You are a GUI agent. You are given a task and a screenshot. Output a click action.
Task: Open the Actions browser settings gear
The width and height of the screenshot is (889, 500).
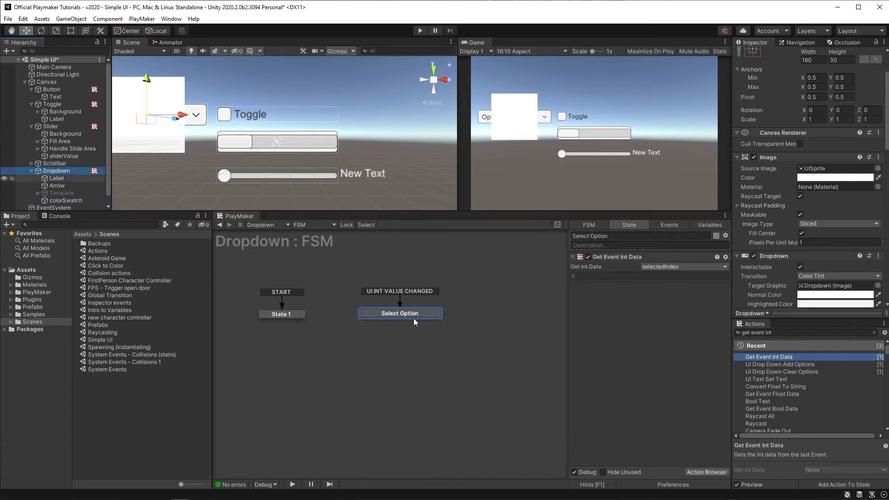pos(884,333)
